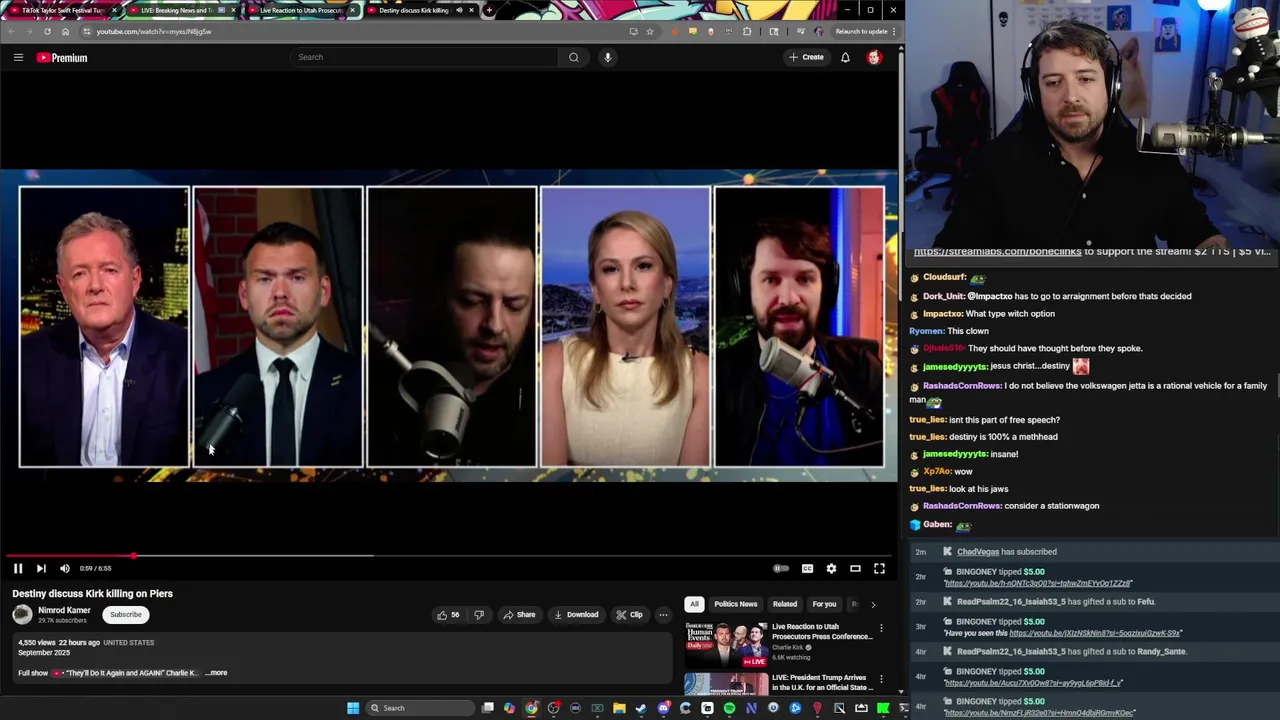Close the Live Reaction to Utah tab

pos(352,10)
